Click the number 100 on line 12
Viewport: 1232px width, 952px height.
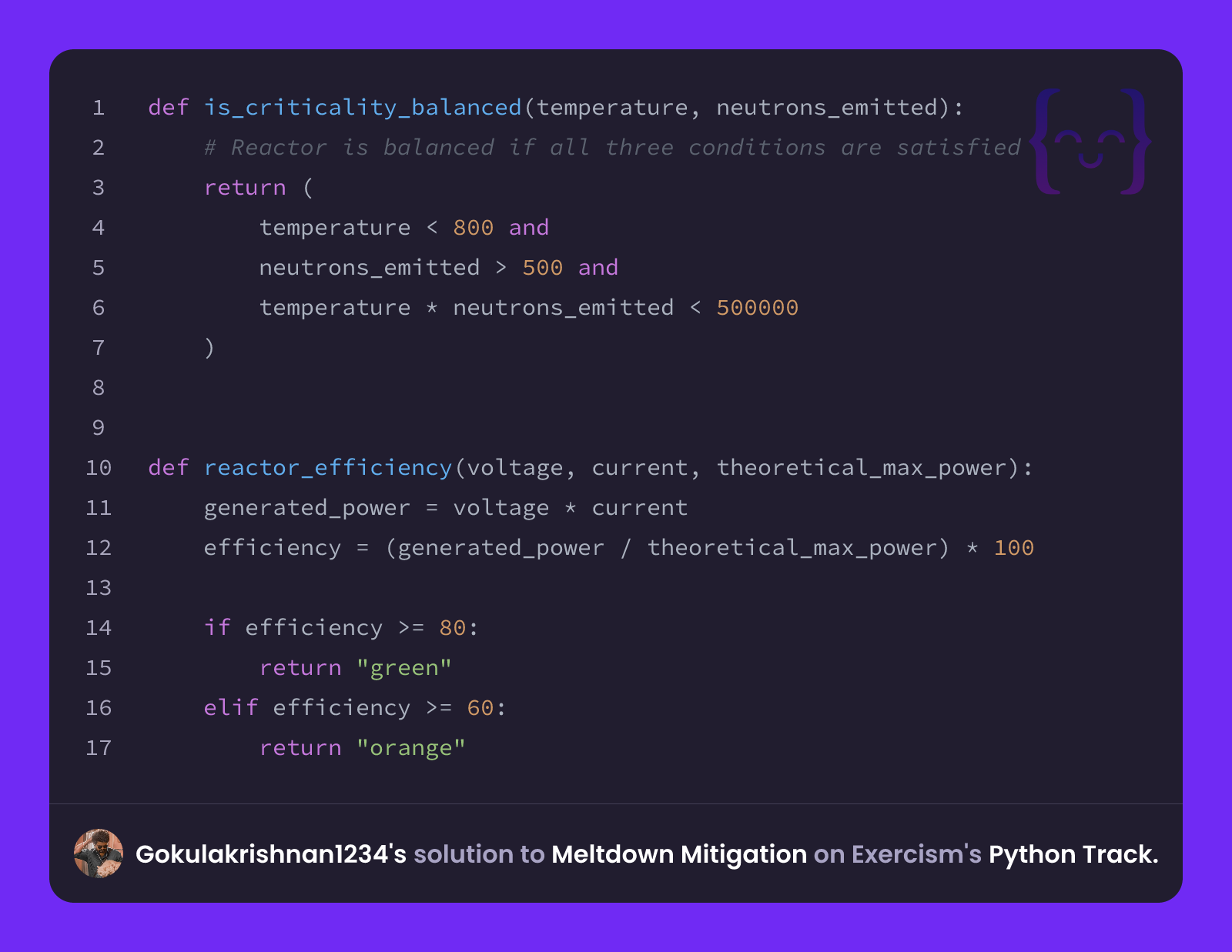[1014, 547]
